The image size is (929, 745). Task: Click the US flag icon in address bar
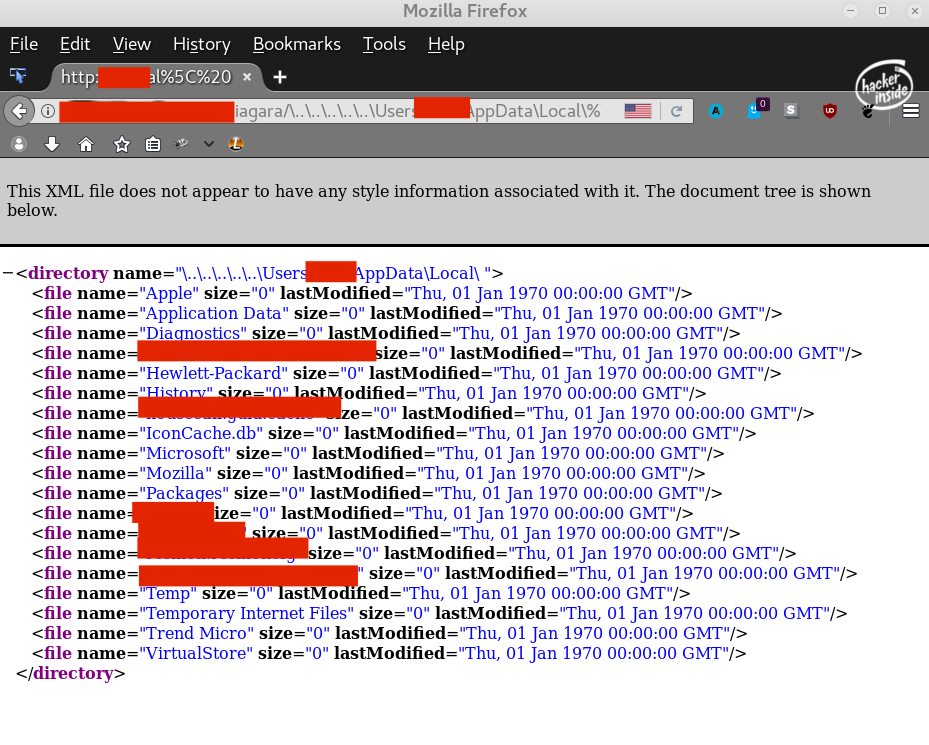pyautogui.click(x=638, y=111)
